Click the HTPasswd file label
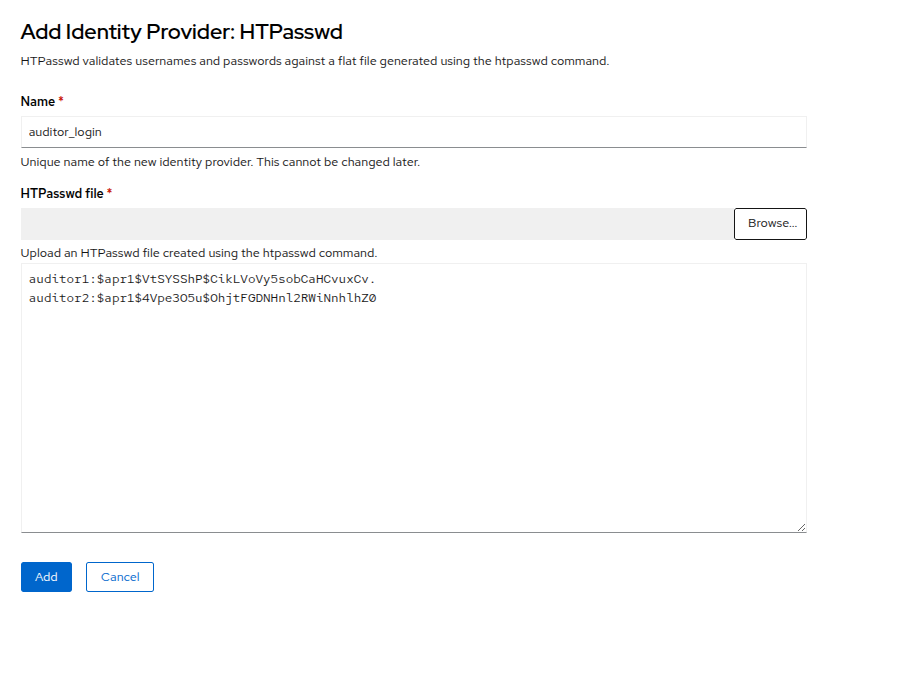Image resolution: width=899 pixels, height=676 pixels. (62, 194)
